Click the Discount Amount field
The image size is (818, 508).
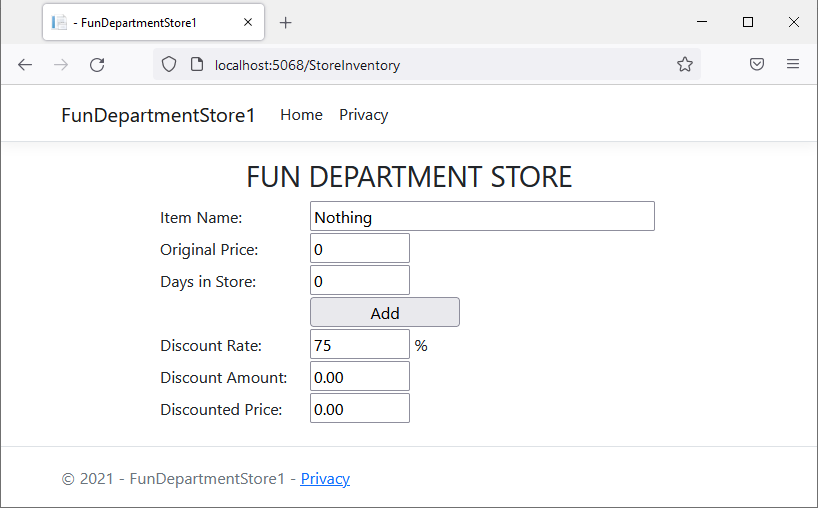click(x=360, y=377)
